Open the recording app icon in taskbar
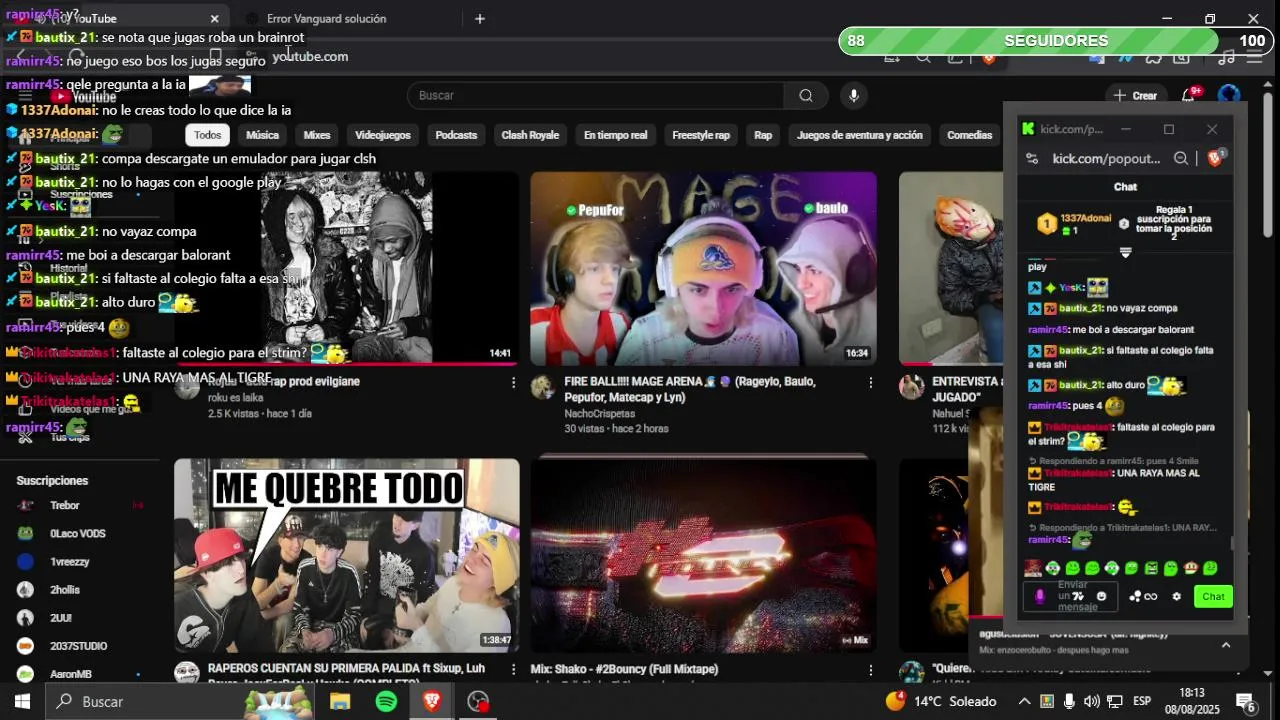1280x720 pixels. [478, 702]
